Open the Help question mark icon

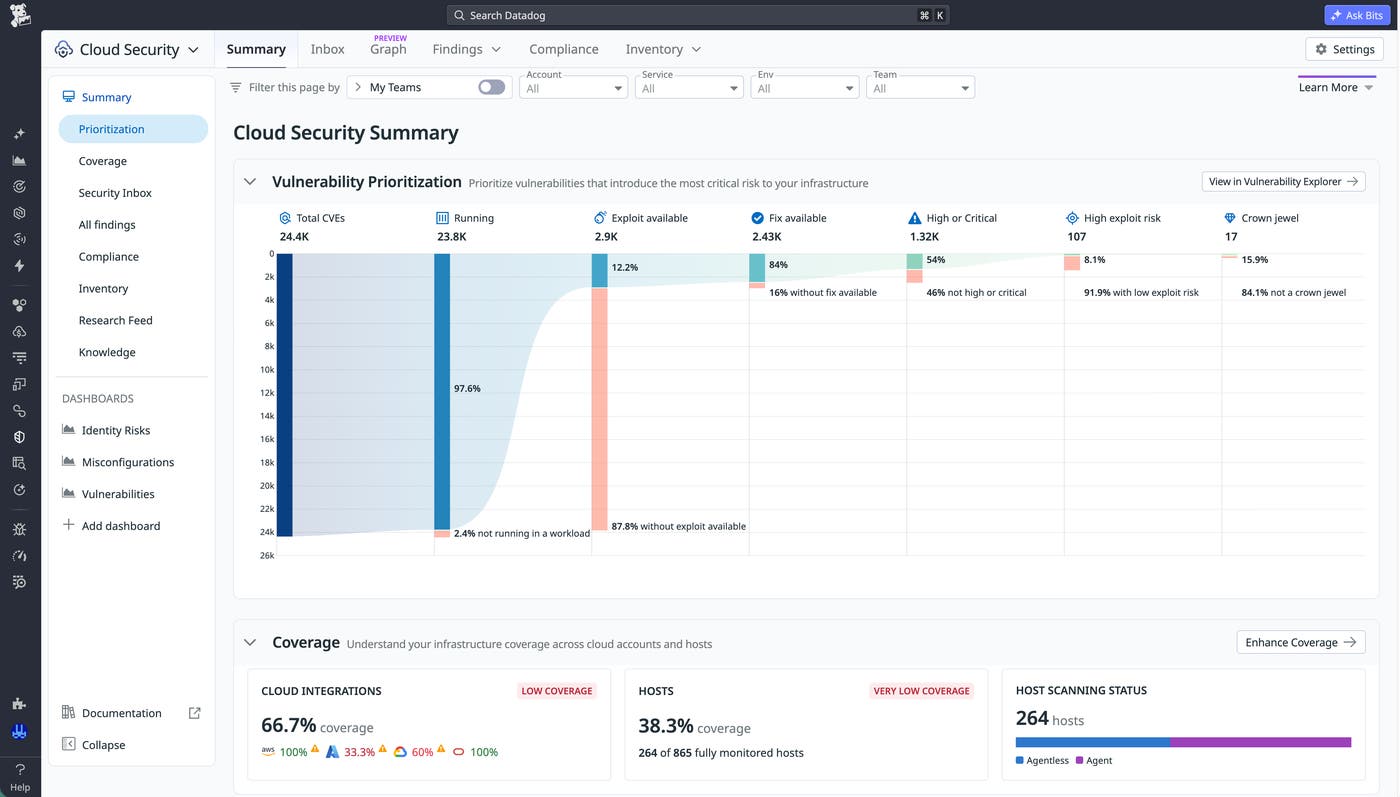click(20, 769)
